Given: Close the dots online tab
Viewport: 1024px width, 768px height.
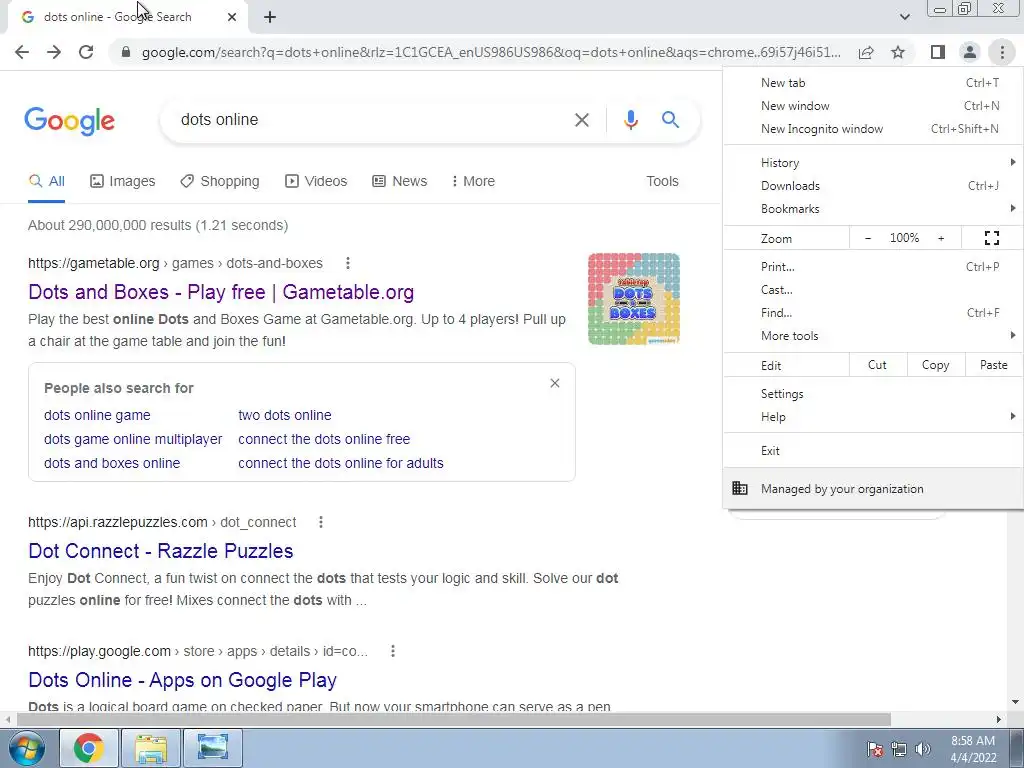Looking at the screenshot, I should coord(232,17).
